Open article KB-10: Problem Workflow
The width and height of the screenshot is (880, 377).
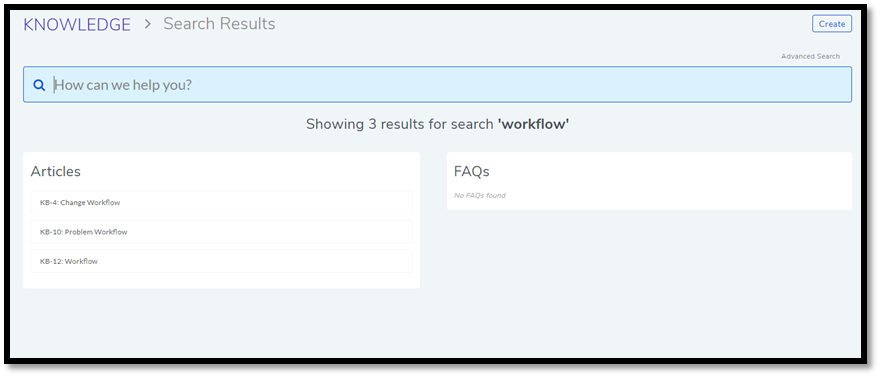(221, 232)
